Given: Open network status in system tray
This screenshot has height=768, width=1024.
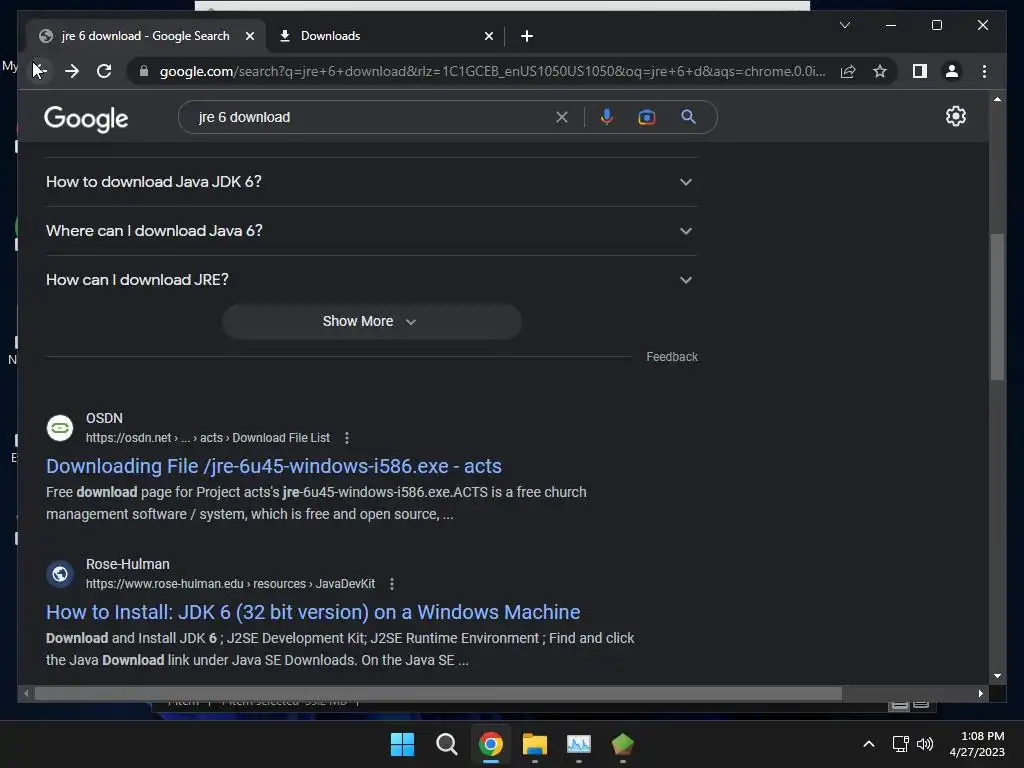Looking at the screenshot, I should (x=901, y=744).
